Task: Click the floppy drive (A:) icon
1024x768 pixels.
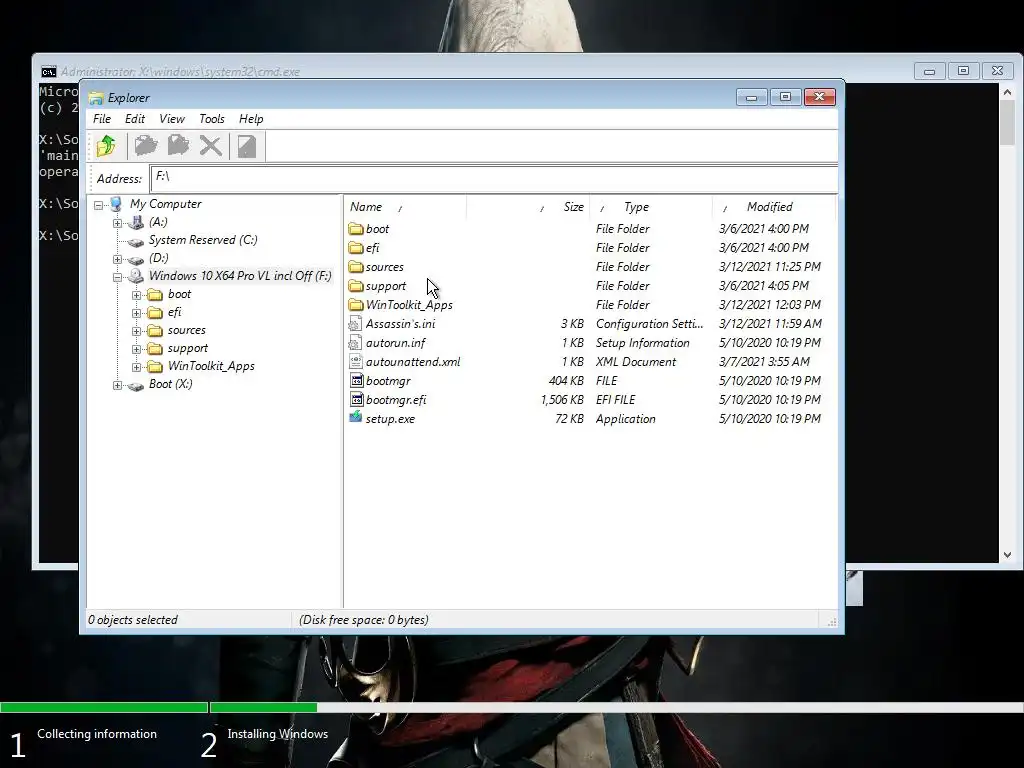Action: click(x=136, y=222)
